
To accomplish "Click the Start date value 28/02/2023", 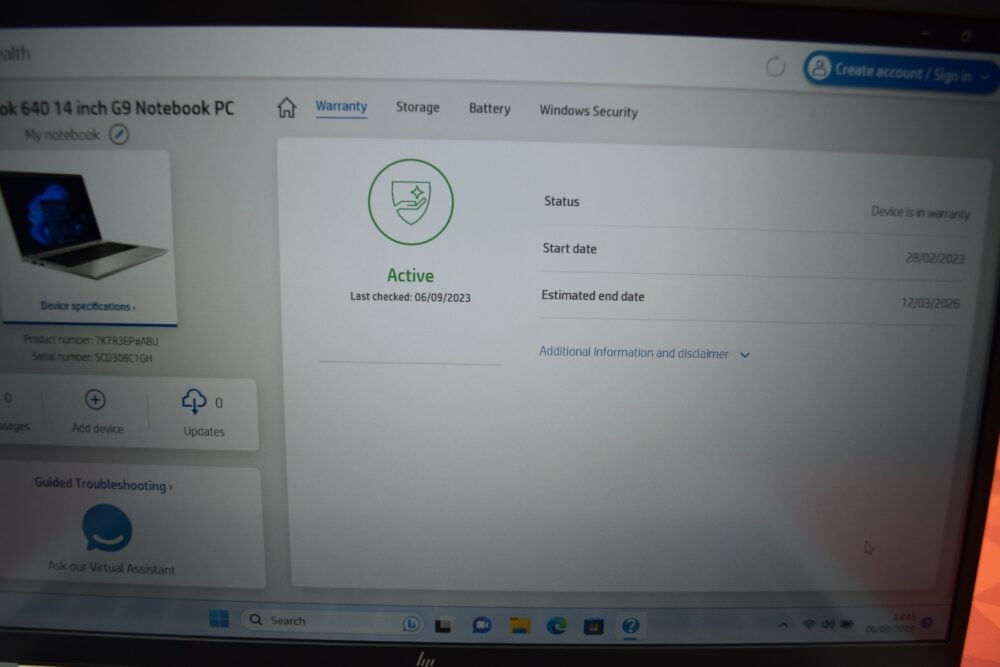I will click(935, 258).
